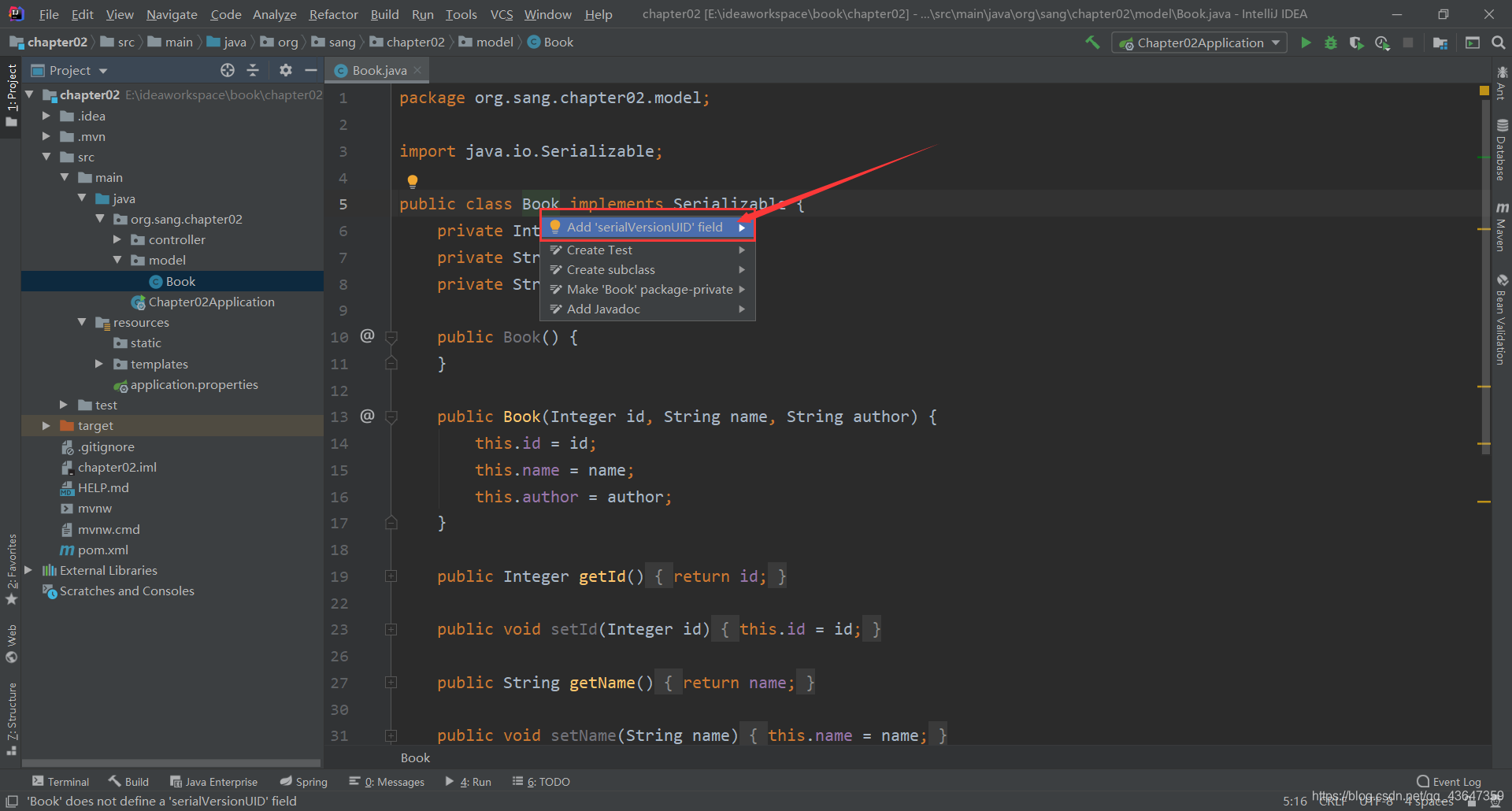Expand the .mvn folder

tap(46, 136)
